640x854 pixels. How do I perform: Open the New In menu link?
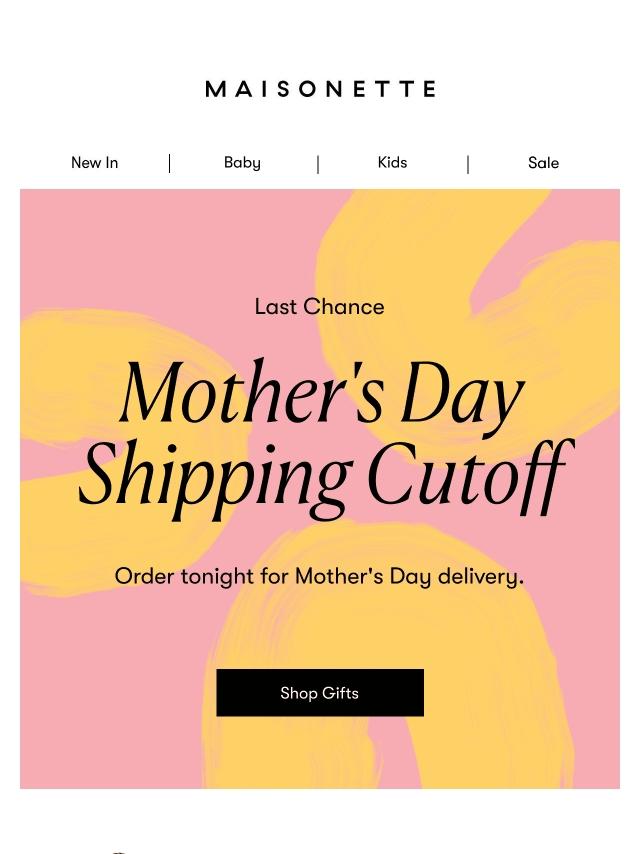94,163
